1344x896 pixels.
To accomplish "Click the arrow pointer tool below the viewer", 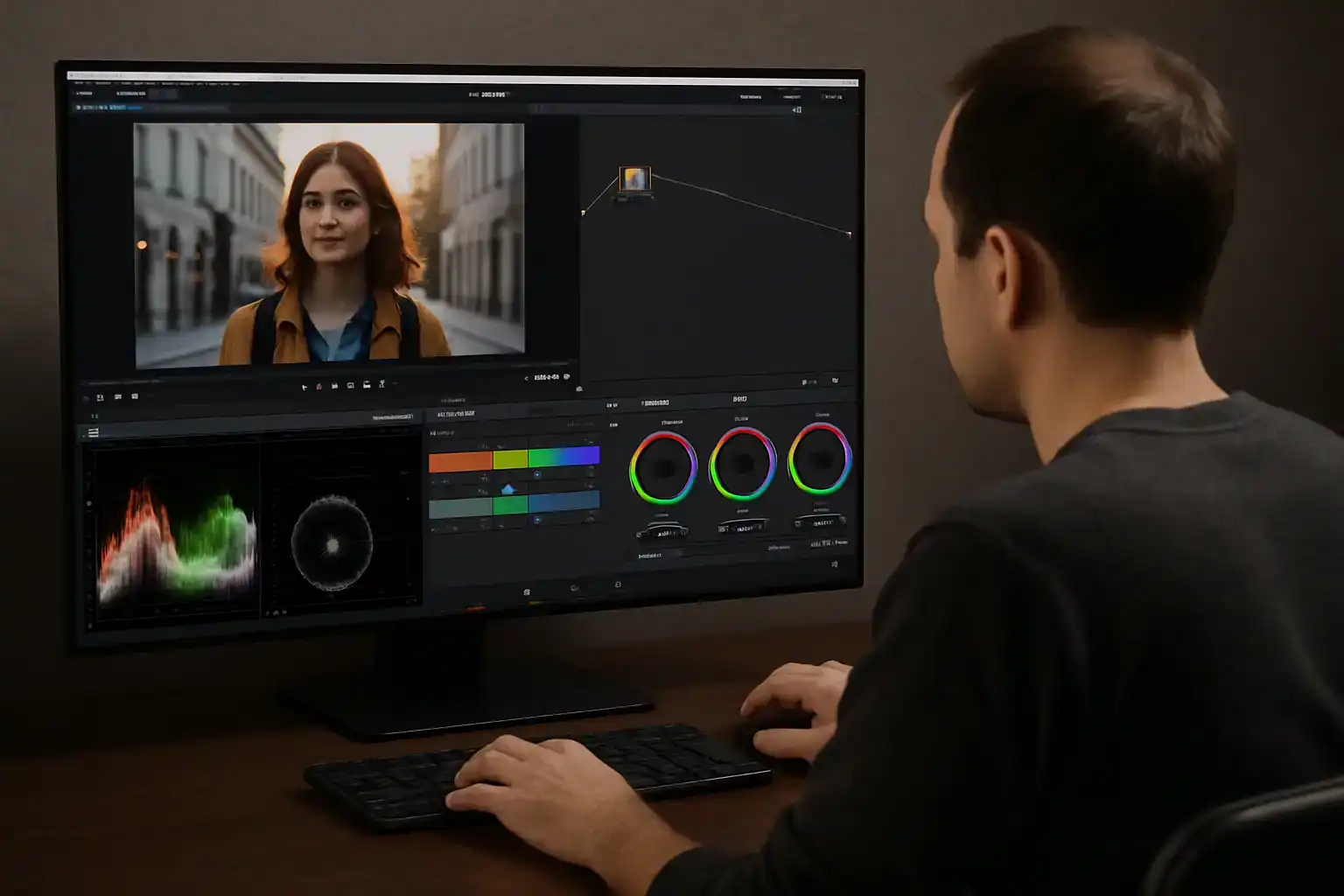I will (x=304, y=387).
